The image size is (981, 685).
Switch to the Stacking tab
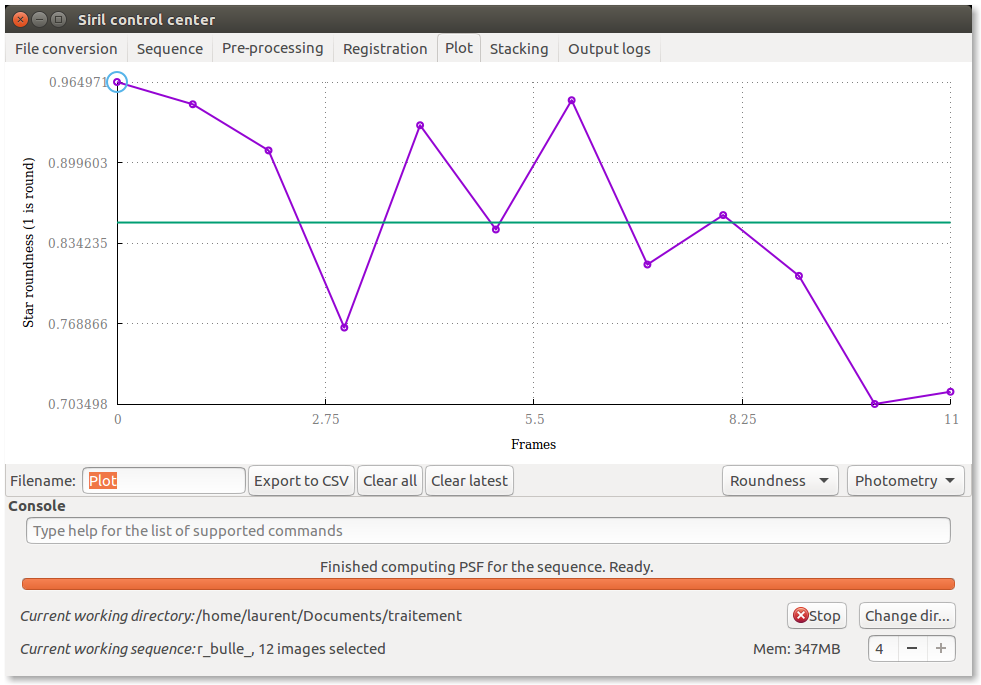[518, 49]
